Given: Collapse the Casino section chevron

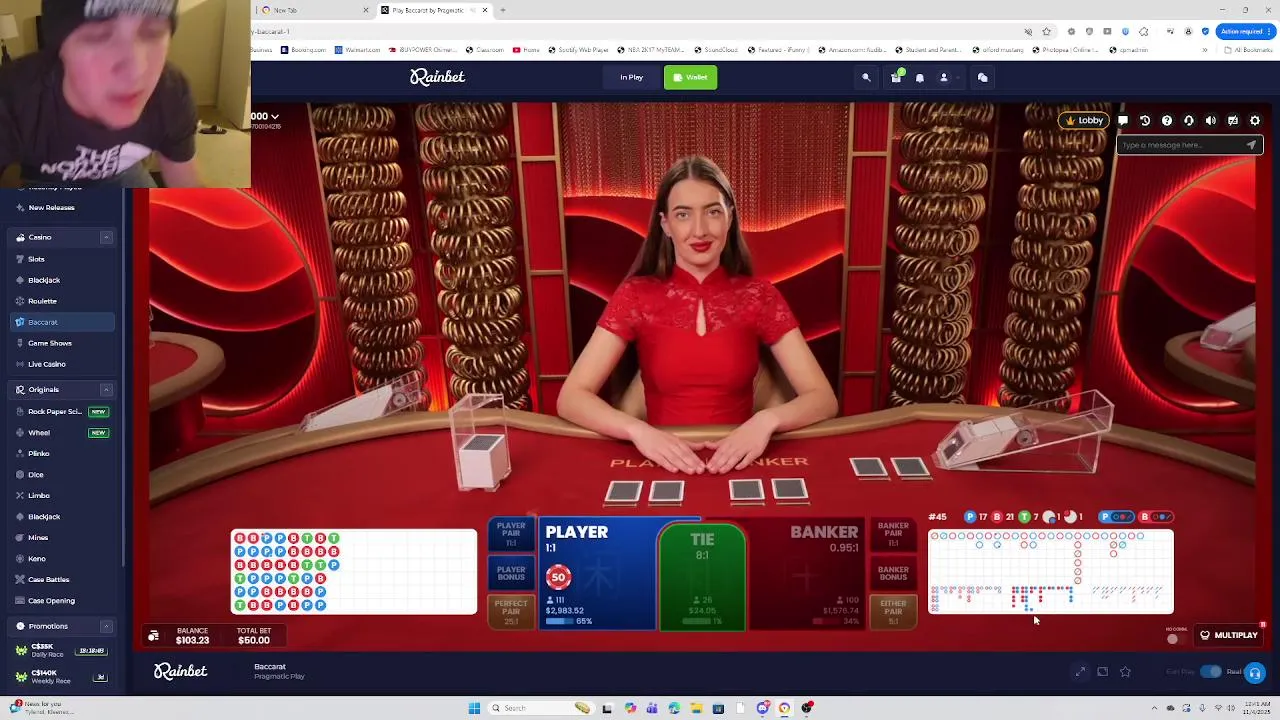Looking at the screenshot, I should click(x=106, y=237).
